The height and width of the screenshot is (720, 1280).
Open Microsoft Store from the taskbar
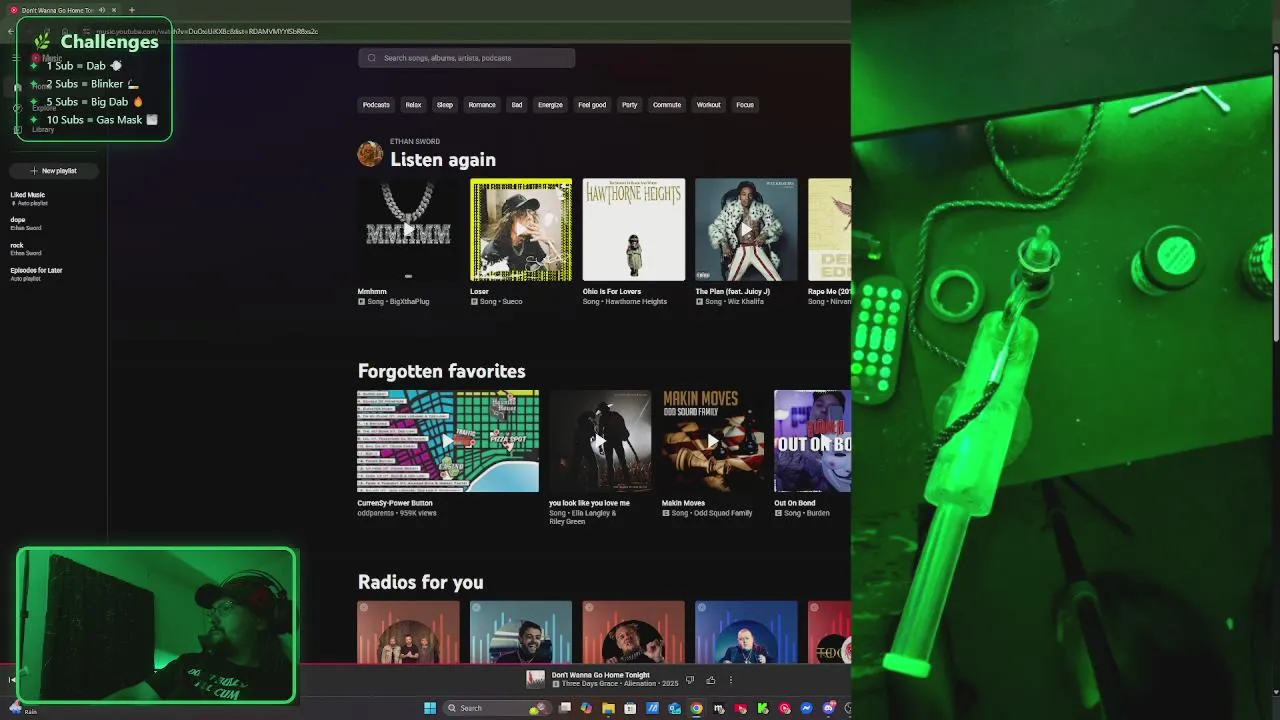(630, 708)
